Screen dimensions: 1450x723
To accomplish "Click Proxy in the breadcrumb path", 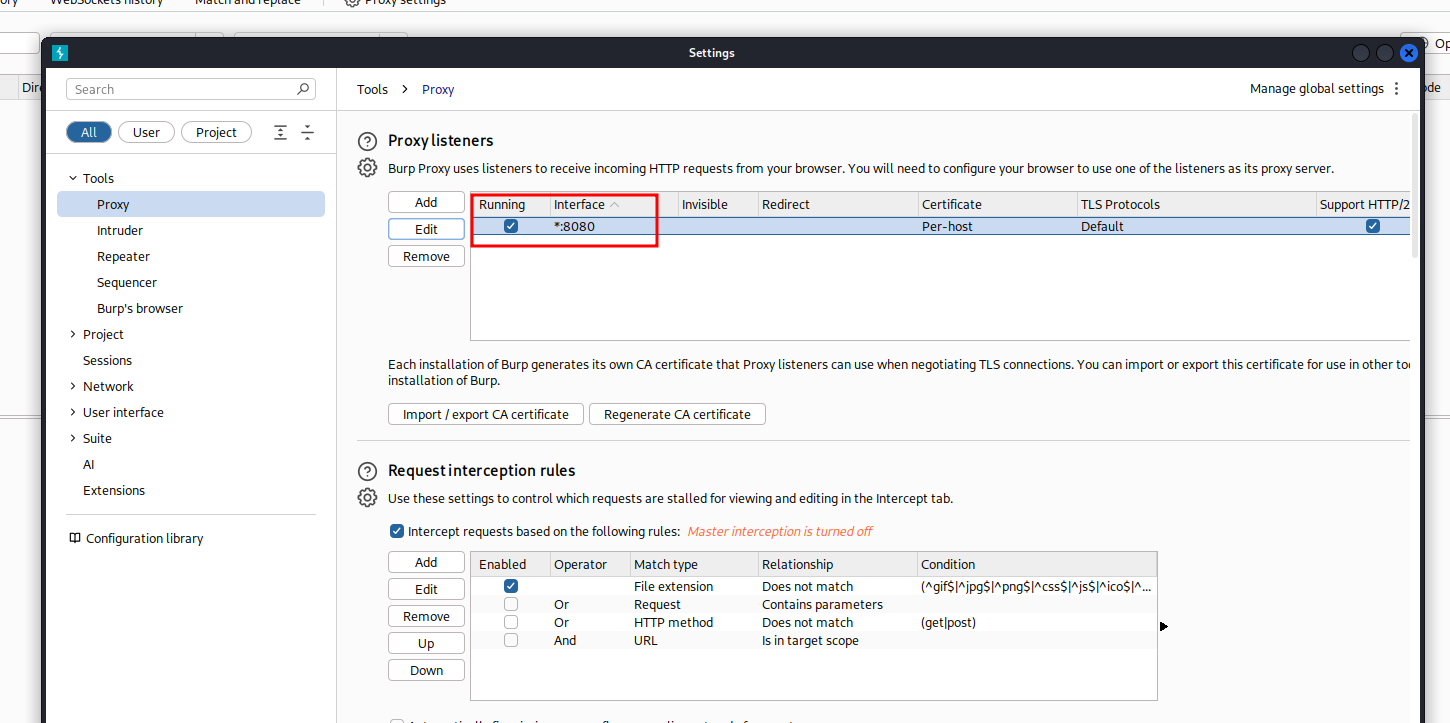I will 438,89.
